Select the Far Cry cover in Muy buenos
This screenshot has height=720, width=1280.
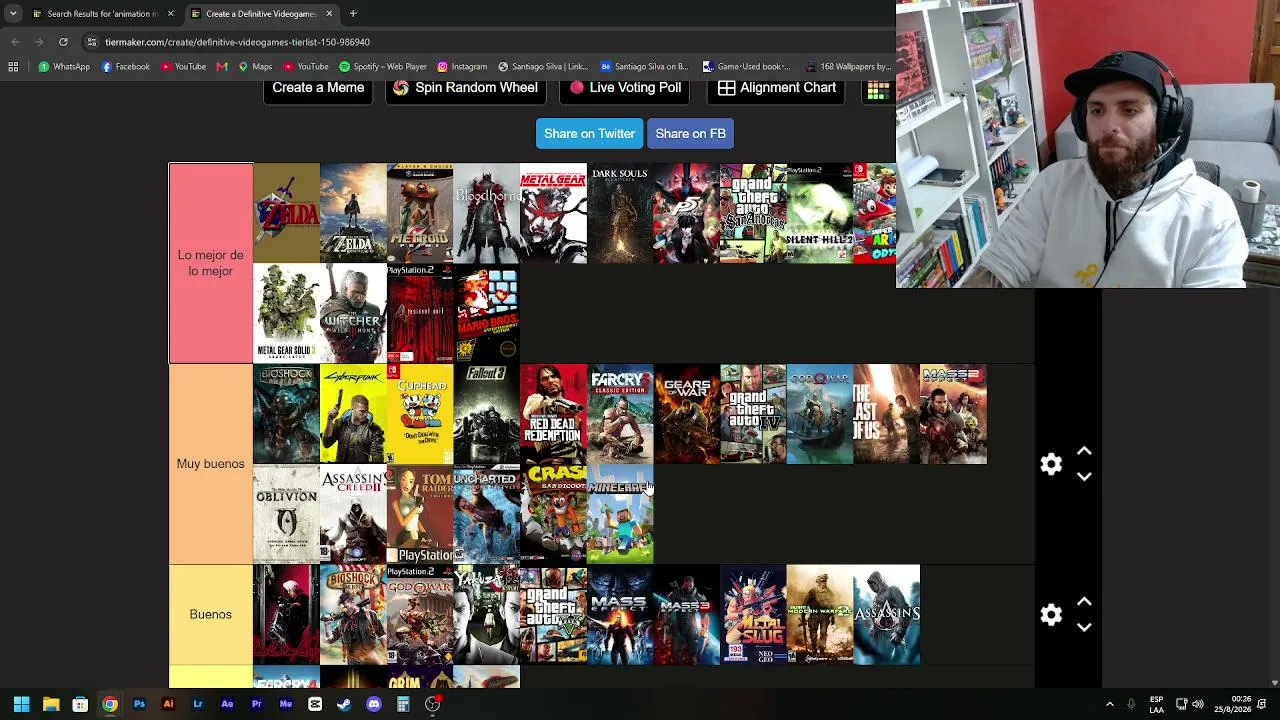(620, 414)
